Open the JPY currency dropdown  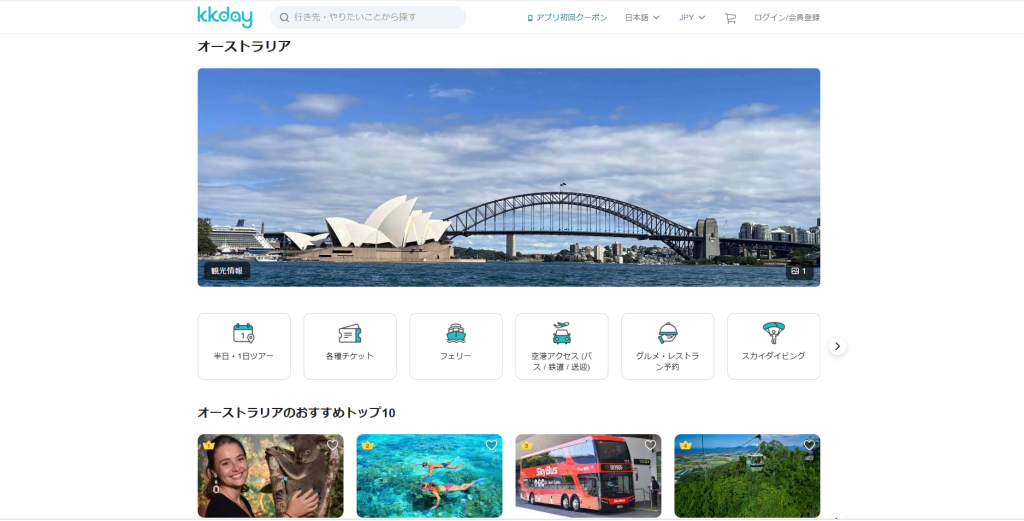point(692,18)
